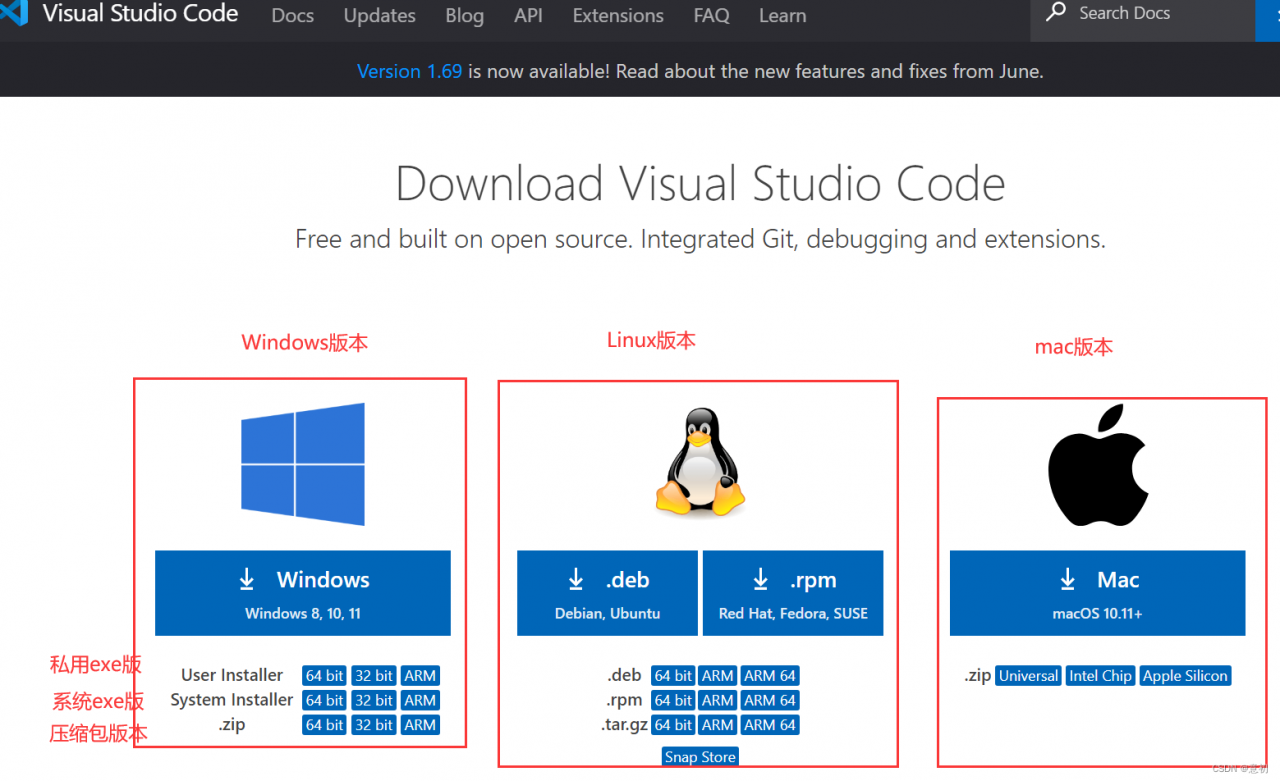Click the search magnifier icon
1280x781 pixels.
pos(1056,13)
